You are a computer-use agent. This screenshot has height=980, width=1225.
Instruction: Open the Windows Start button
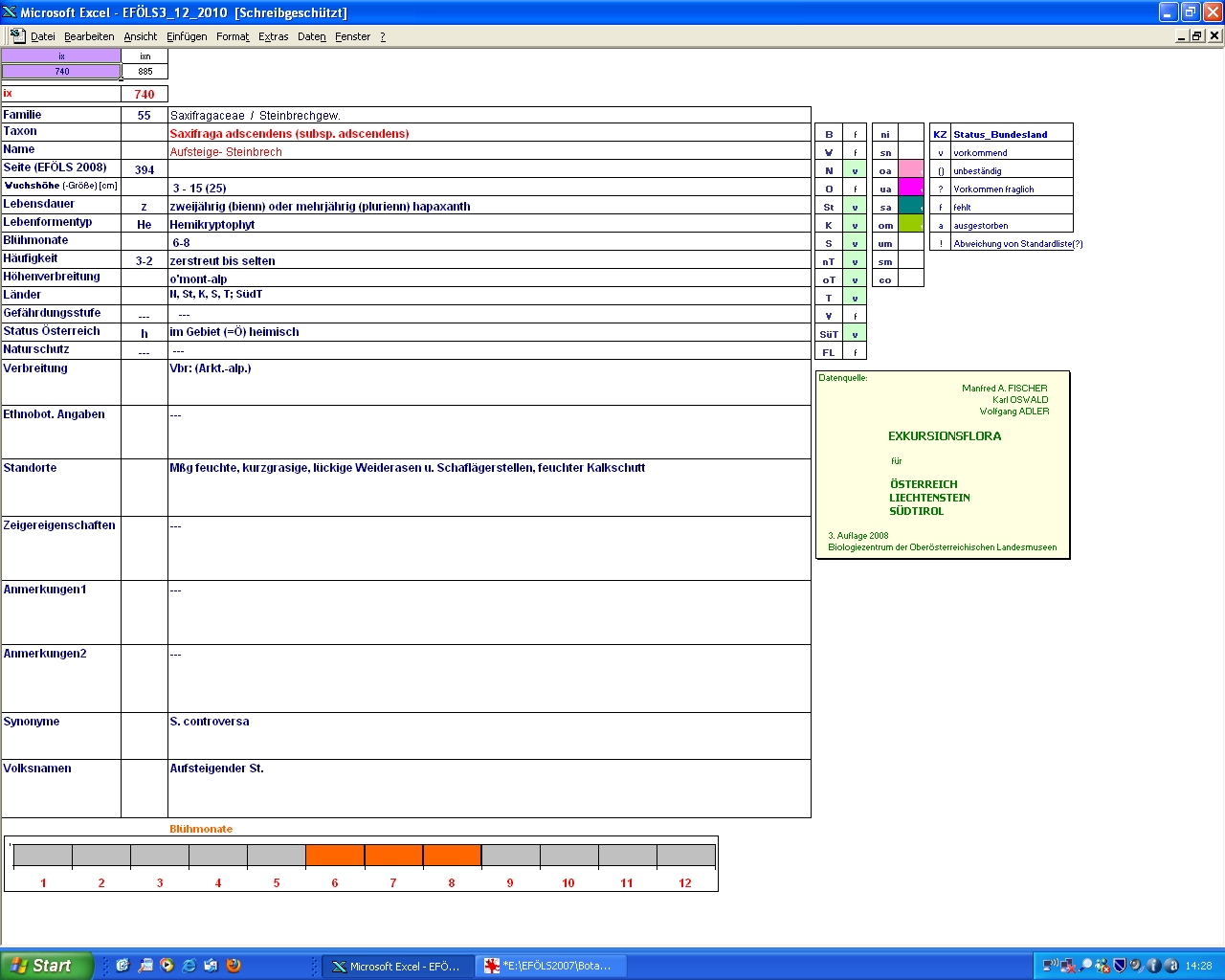pyautogui.click(x=46, y=966)
